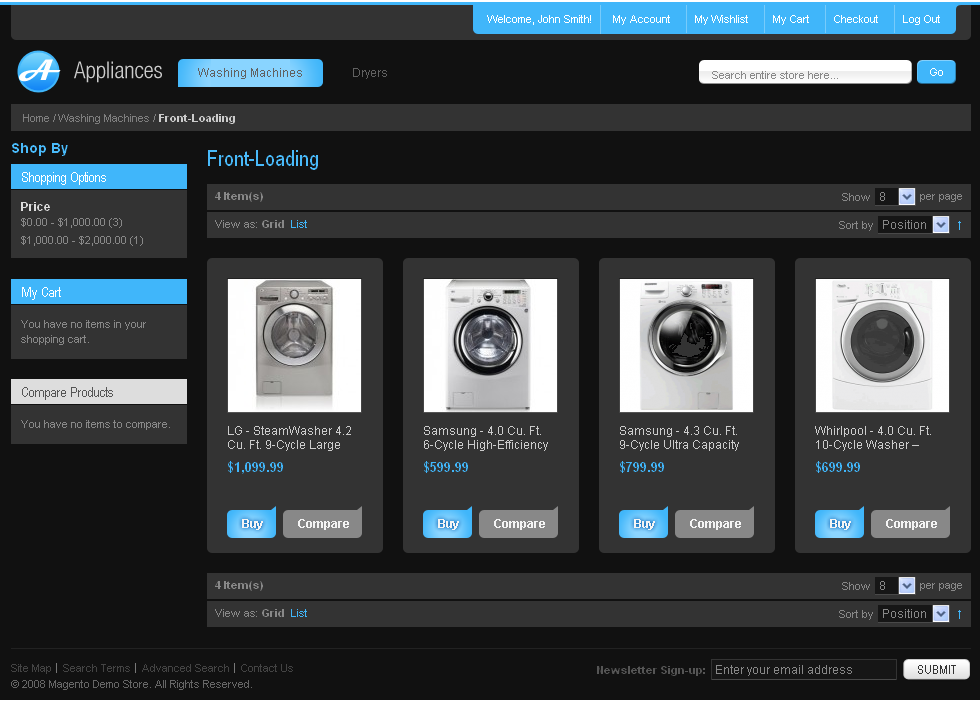
Task: Buy the Samsung washer priced $599.99
Action: 448,524
